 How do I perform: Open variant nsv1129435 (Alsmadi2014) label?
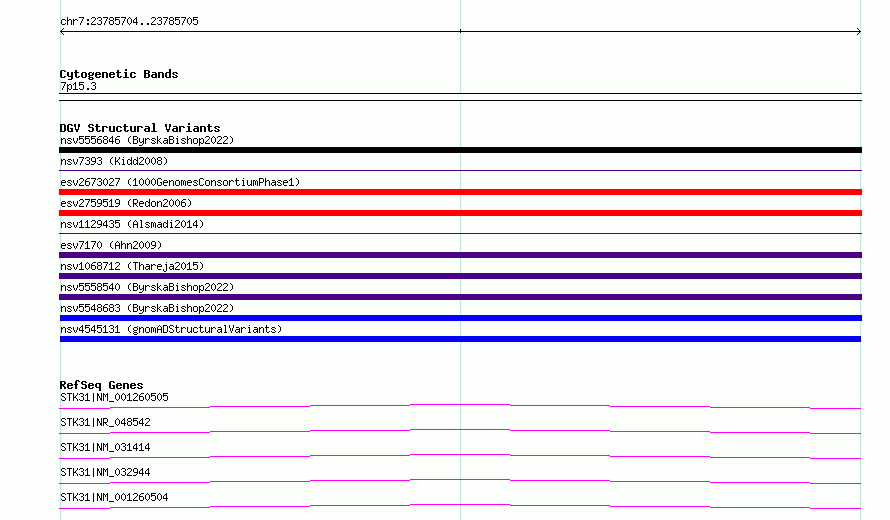point(132,224)
